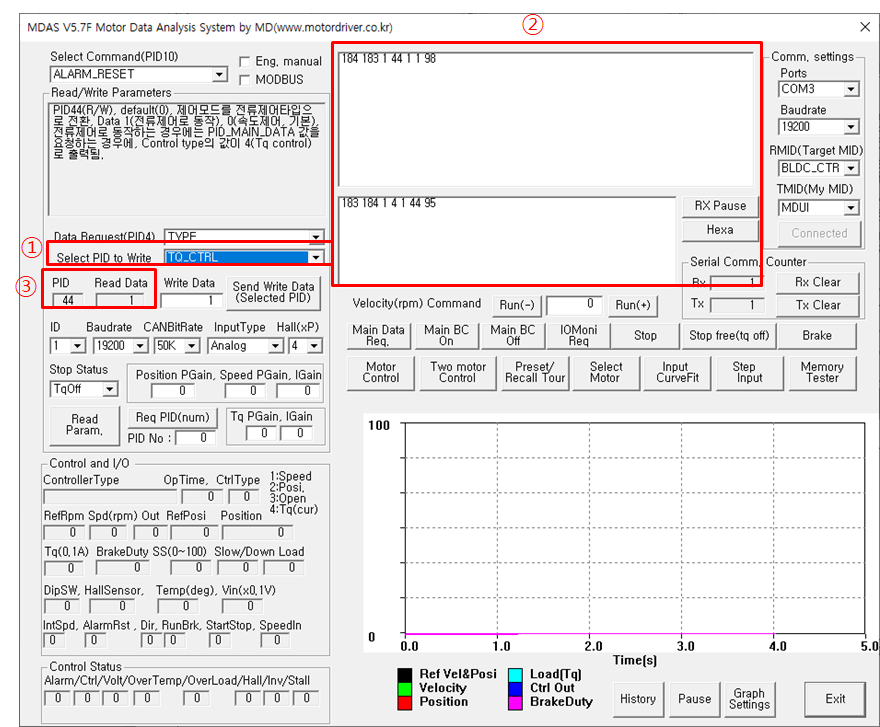Viewport: 880px width, 727px height.
Task: Click the black Ref Vel&Posi legend swatch
Action: click(x=405, y=674)
